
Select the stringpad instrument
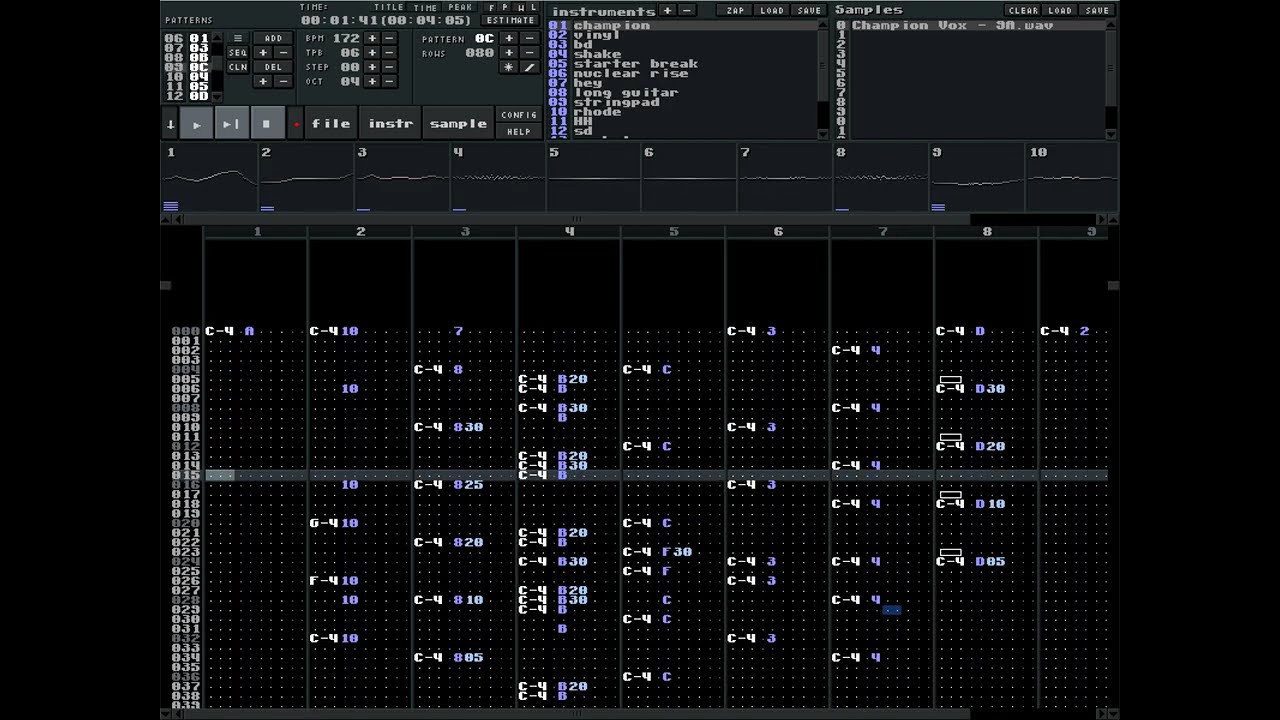[x=616, y=102]
